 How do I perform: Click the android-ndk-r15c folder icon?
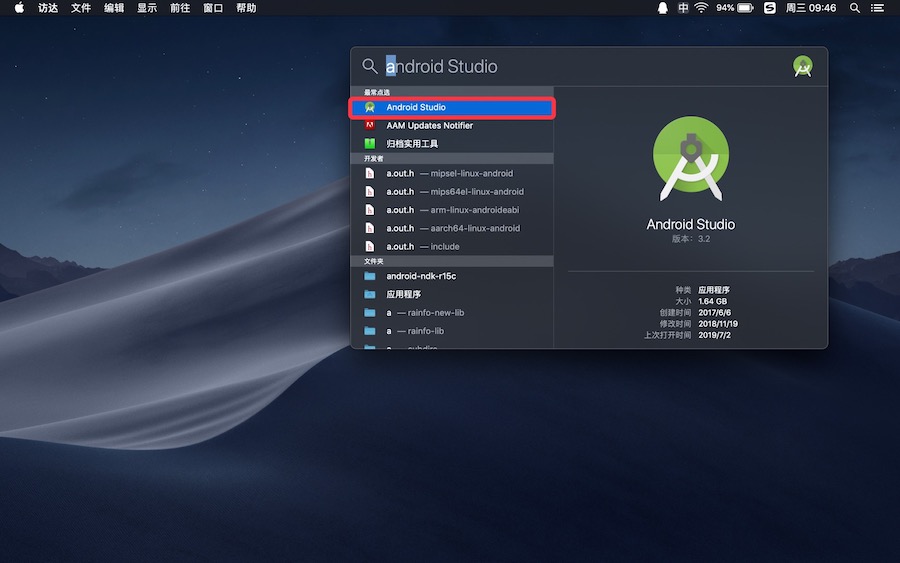click(370, 276)
